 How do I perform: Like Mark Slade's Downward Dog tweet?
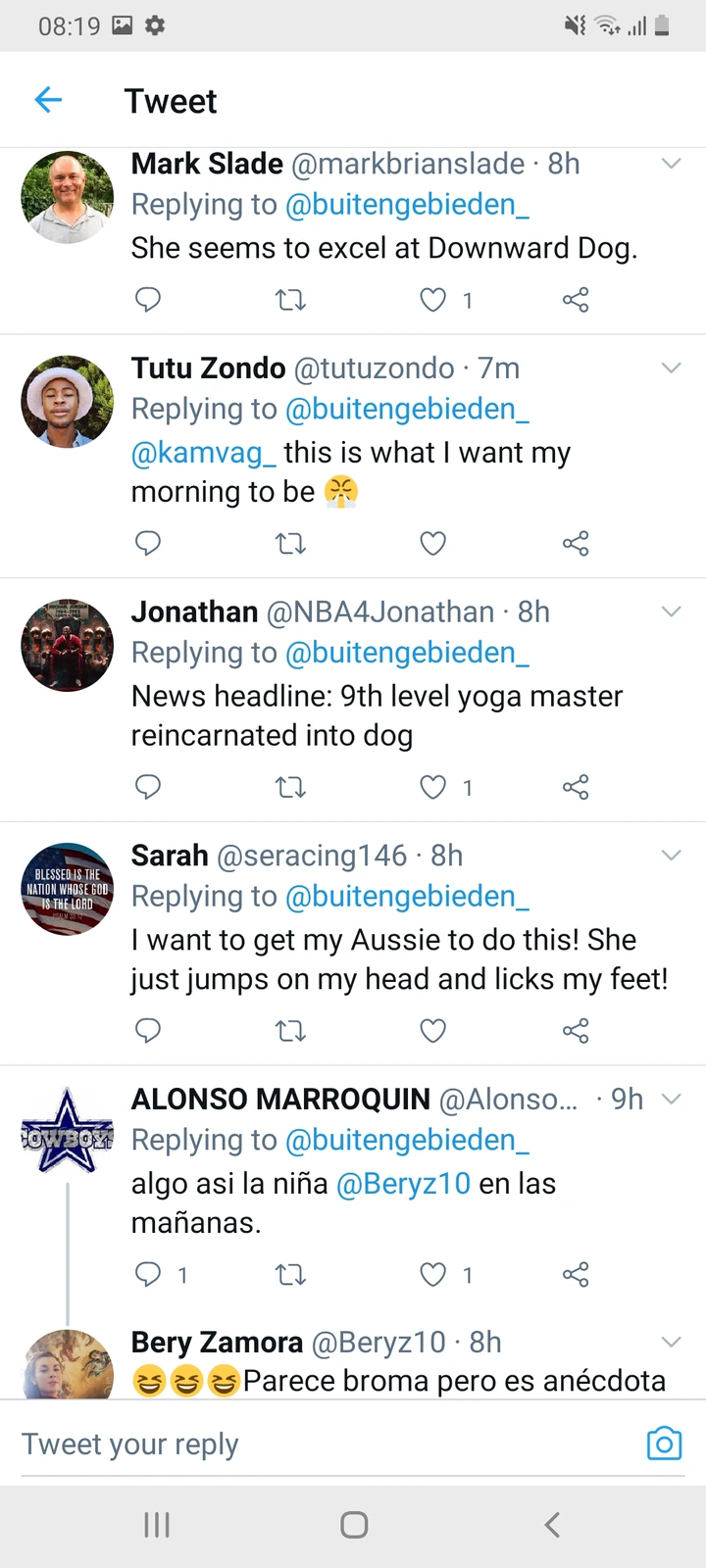pyautogui.click(x=433, y=299)
